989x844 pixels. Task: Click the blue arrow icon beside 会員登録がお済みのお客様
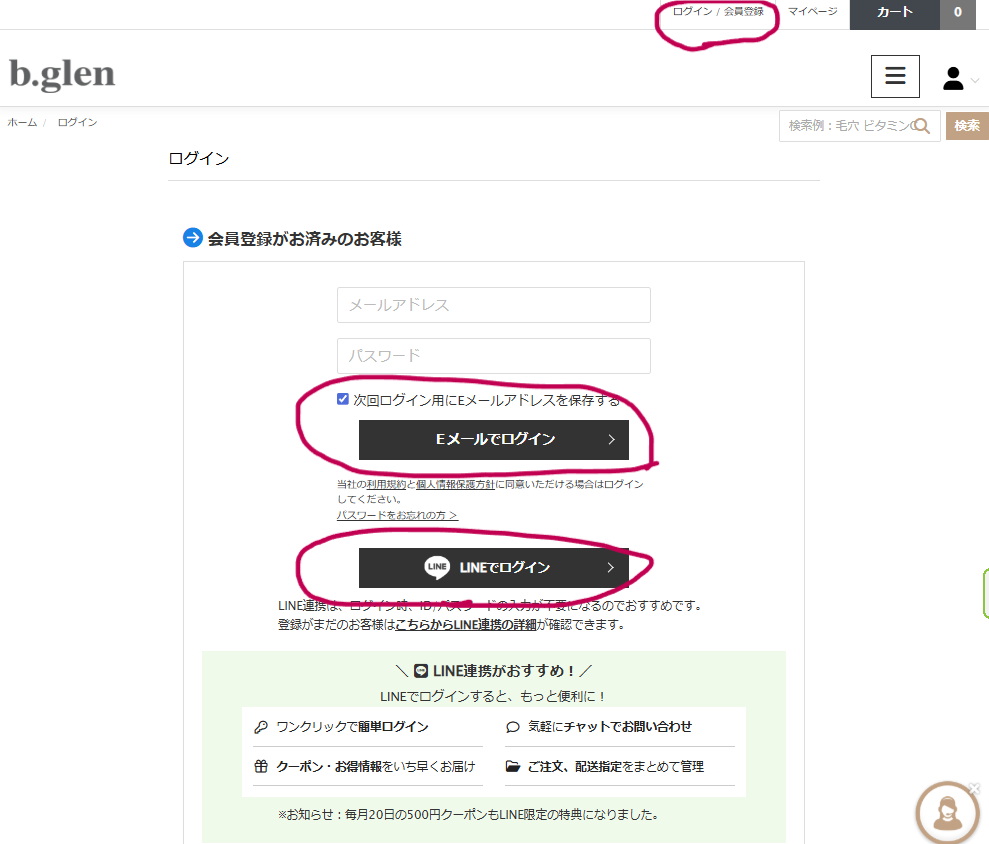pyautogui.click(x=193, y=238)
